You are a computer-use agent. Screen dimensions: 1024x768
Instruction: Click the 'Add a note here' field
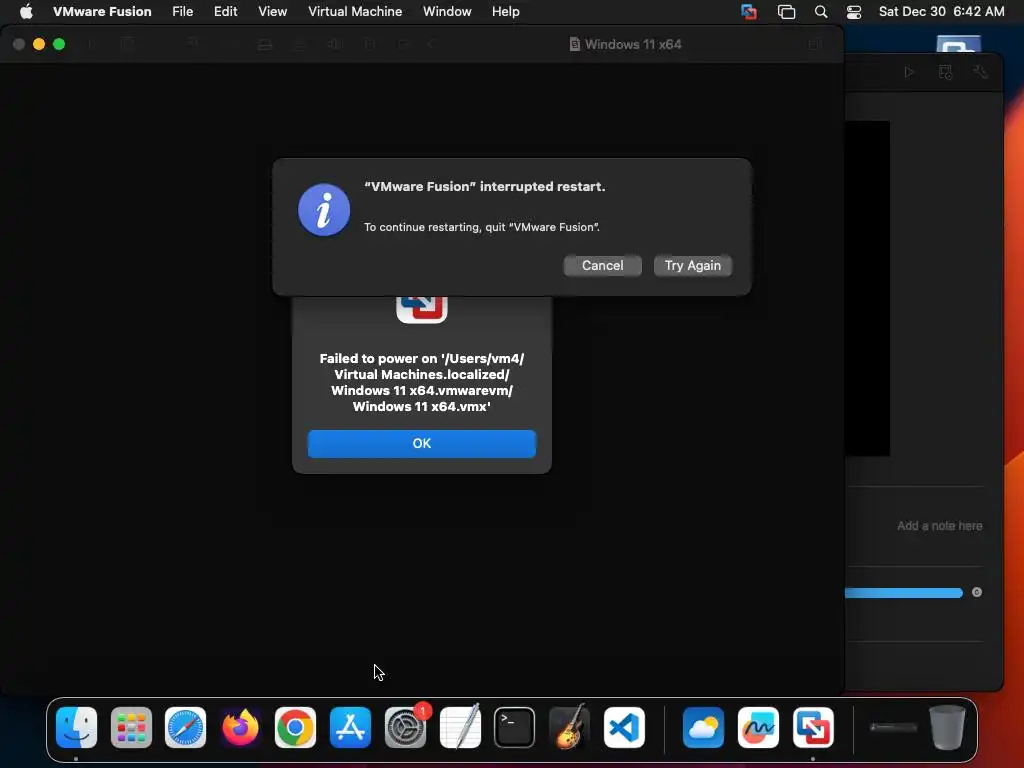click(x=939, y=526)
